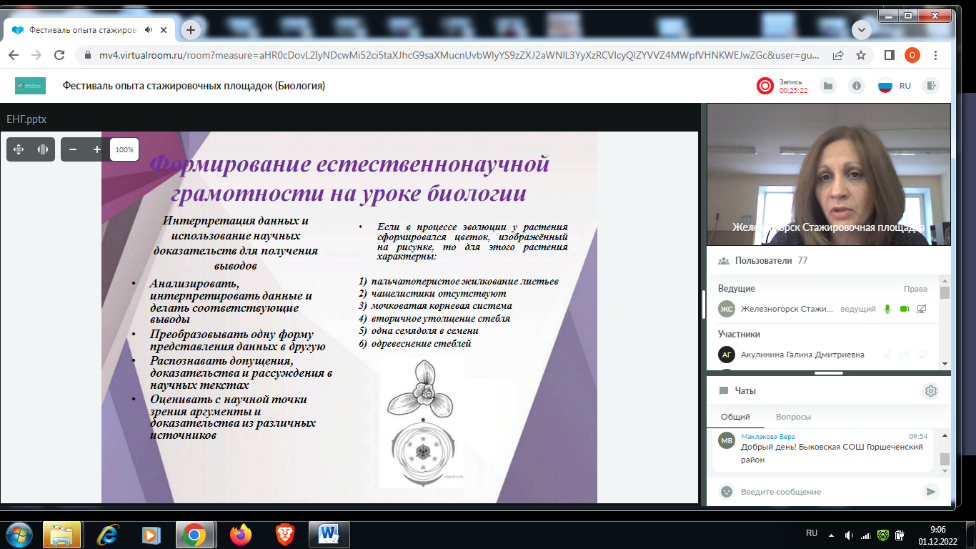The image size is (976, 549).
Task: Click the Права label in users list
Action: pyautogui.click(x=915, y=289)
